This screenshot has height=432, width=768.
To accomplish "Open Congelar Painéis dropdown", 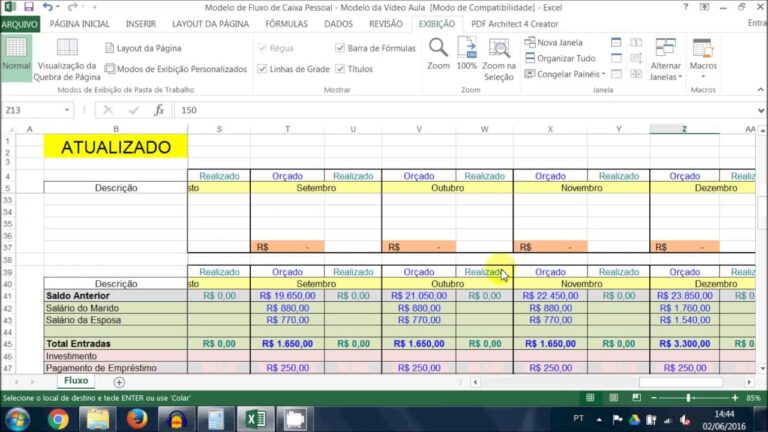I will click(x=565, y=74).
